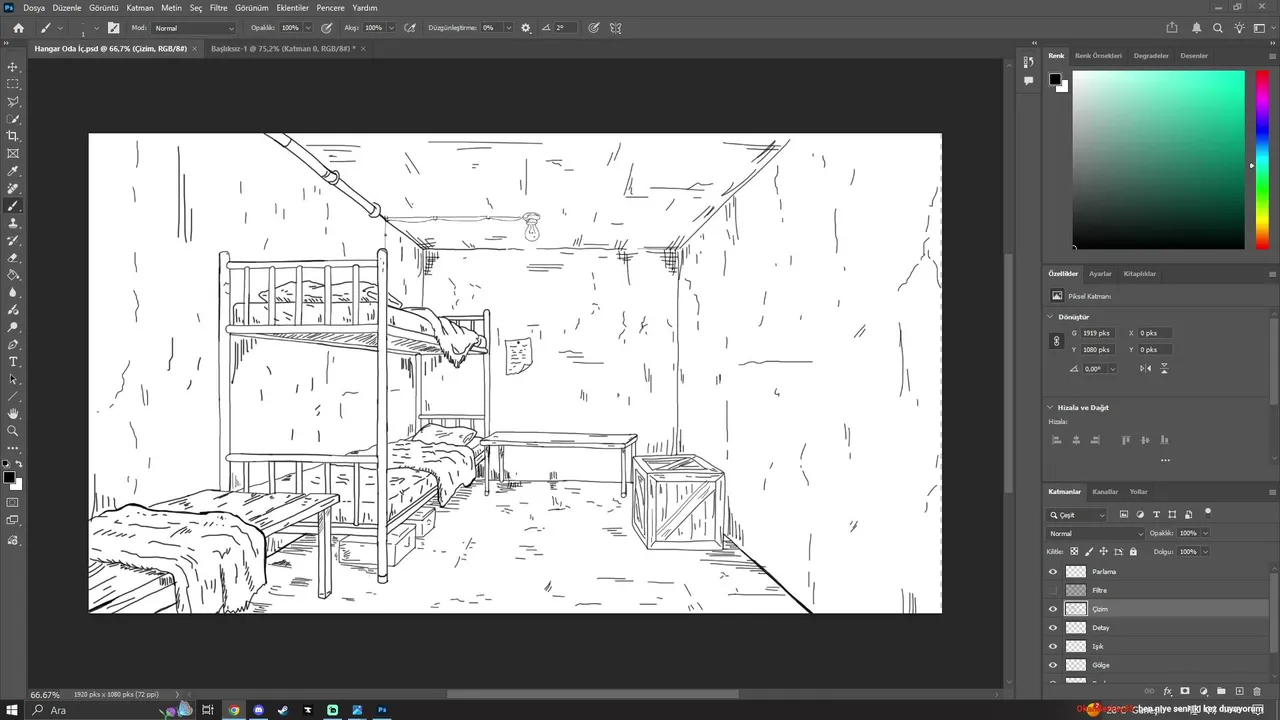Click the foreground color swatch in toolbox
1280x720 pixels.
coord(9,478)
